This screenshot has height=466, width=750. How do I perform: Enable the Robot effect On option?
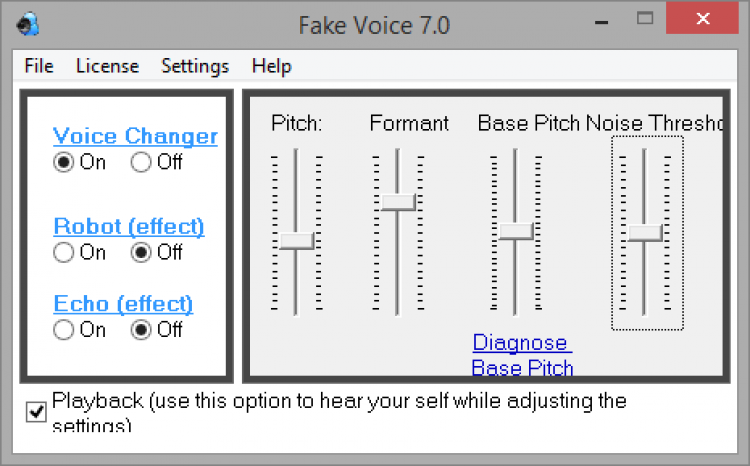point(64,253)
